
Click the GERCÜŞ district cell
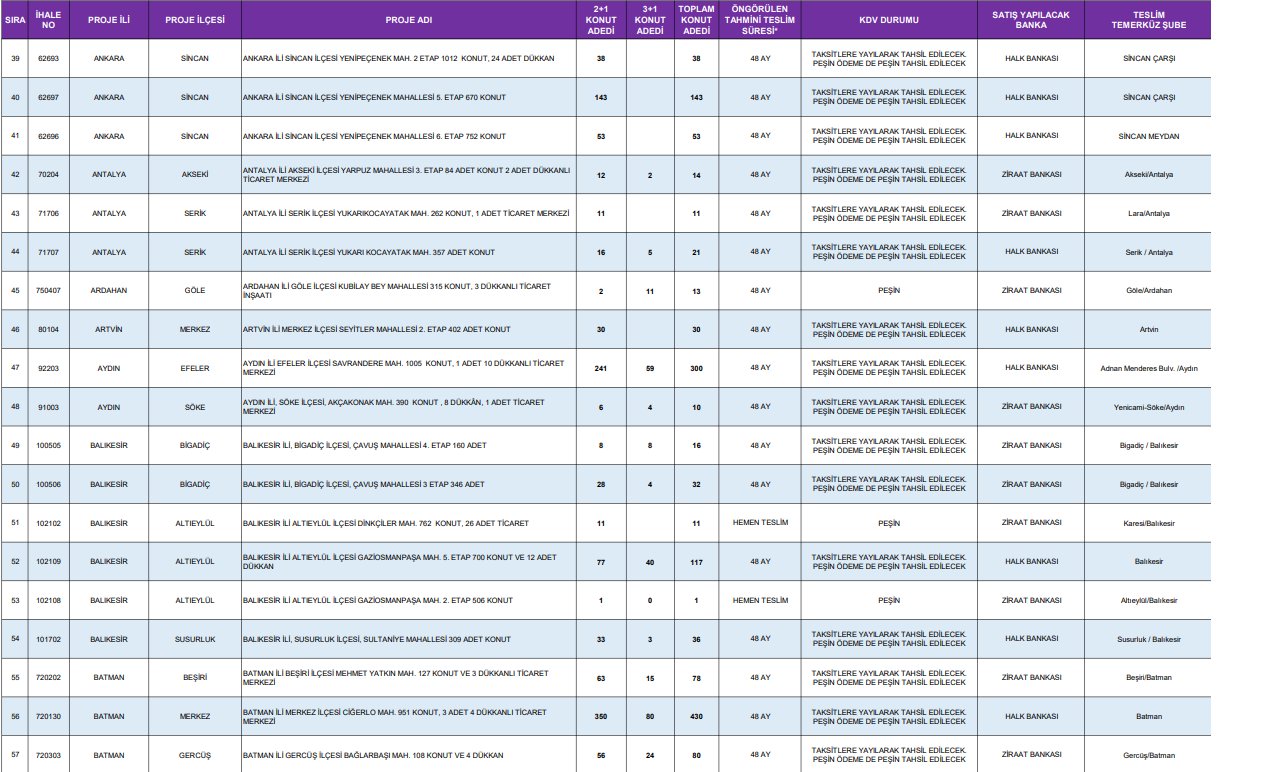(195, 755)
